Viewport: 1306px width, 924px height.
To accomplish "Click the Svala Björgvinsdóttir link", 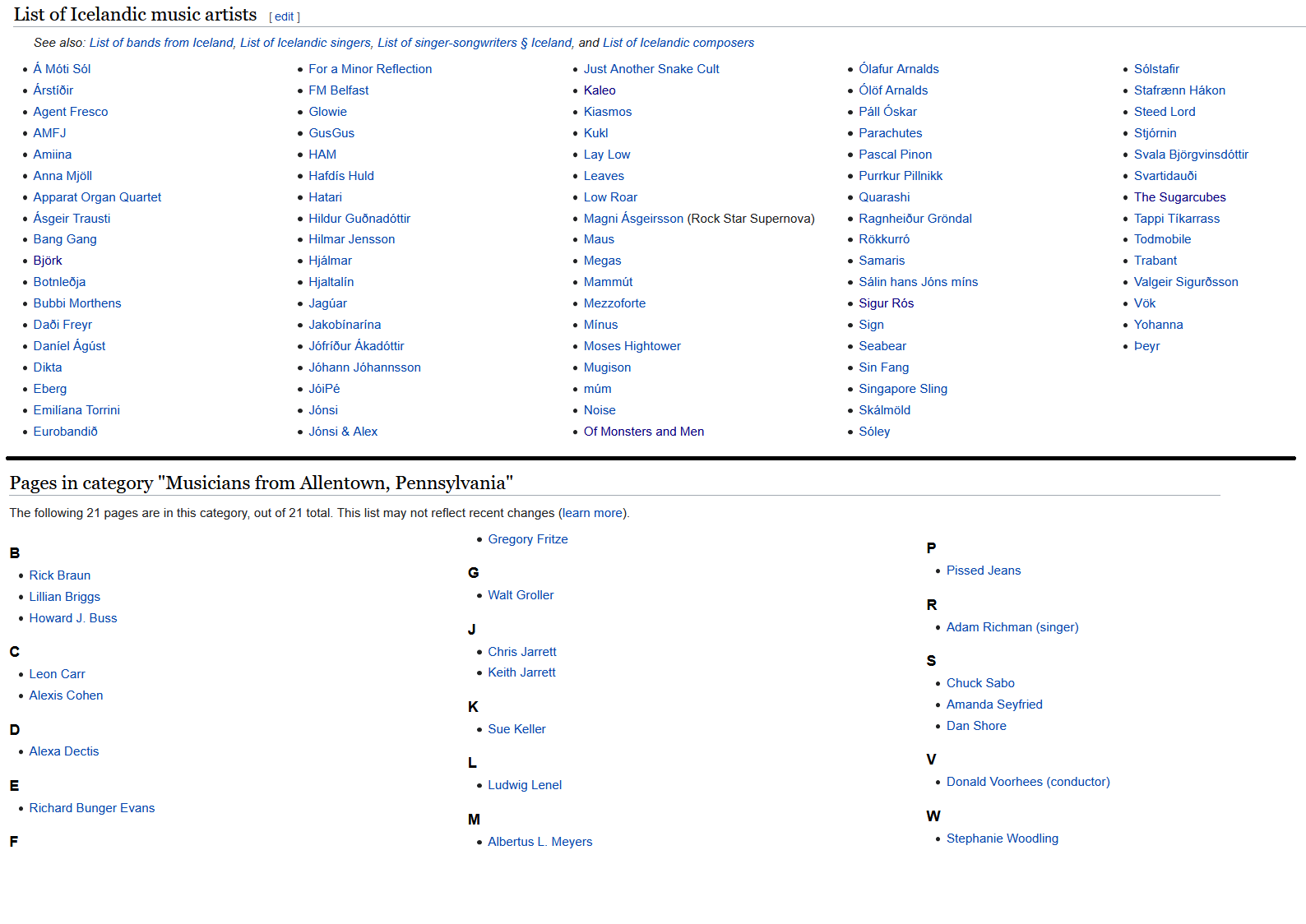I will [1191, 155].
